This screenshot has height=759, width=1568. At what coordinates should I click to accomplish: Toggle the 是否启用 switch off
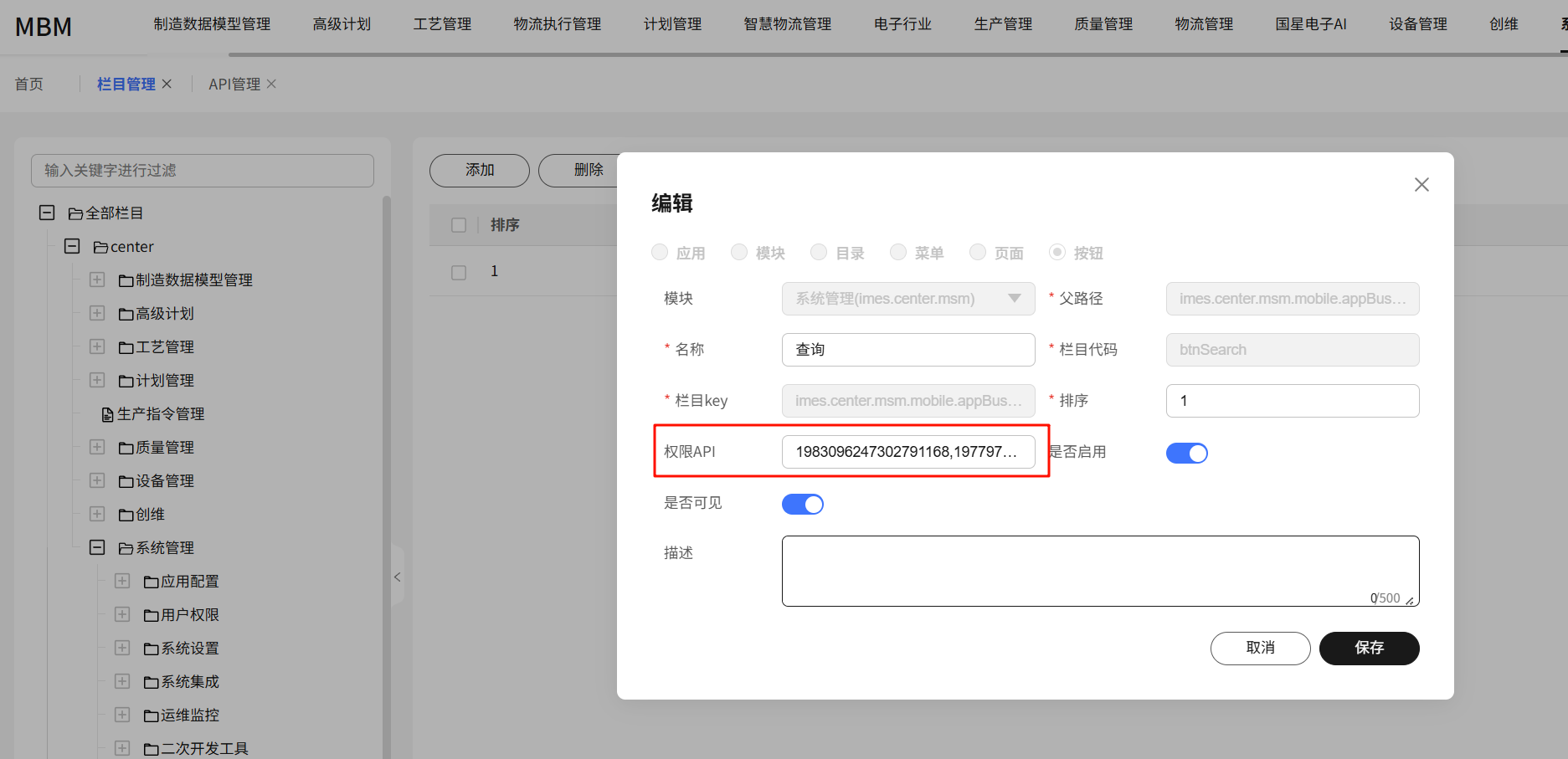(x=1186, y=453)
